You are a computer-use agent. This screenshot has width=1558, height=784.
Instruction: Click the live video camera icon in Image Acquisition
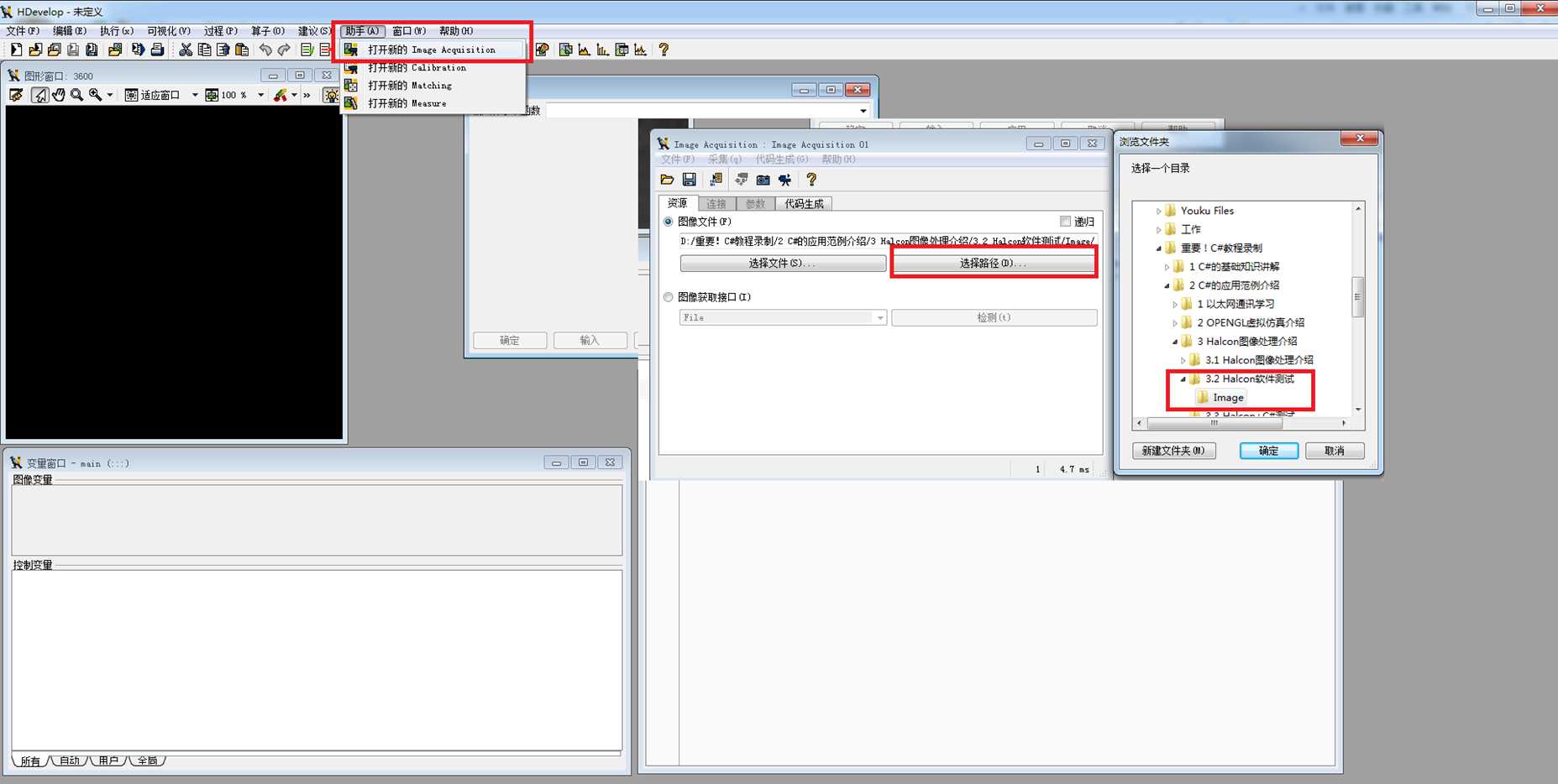[784, 180]
